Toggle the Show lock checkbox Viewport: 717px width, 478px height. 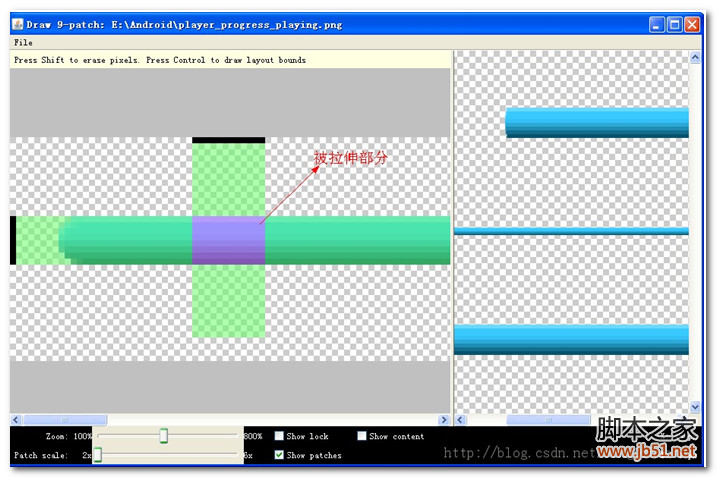point(279,436)
